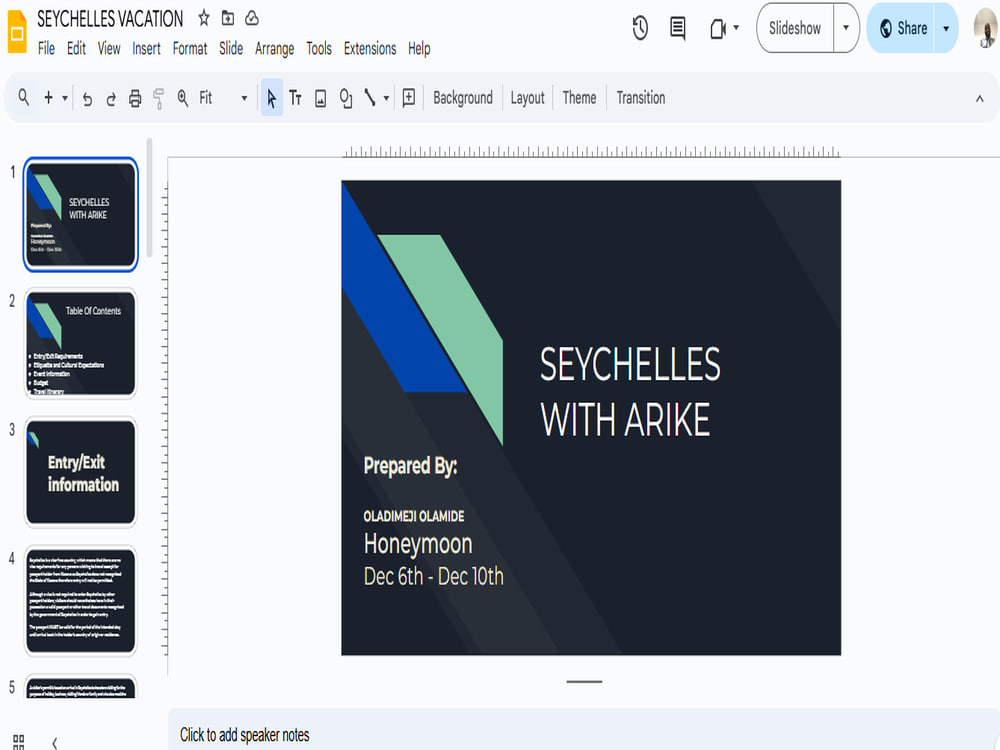Select the SEYCHELLES WITH ARIKE title text

pos(630,392)
